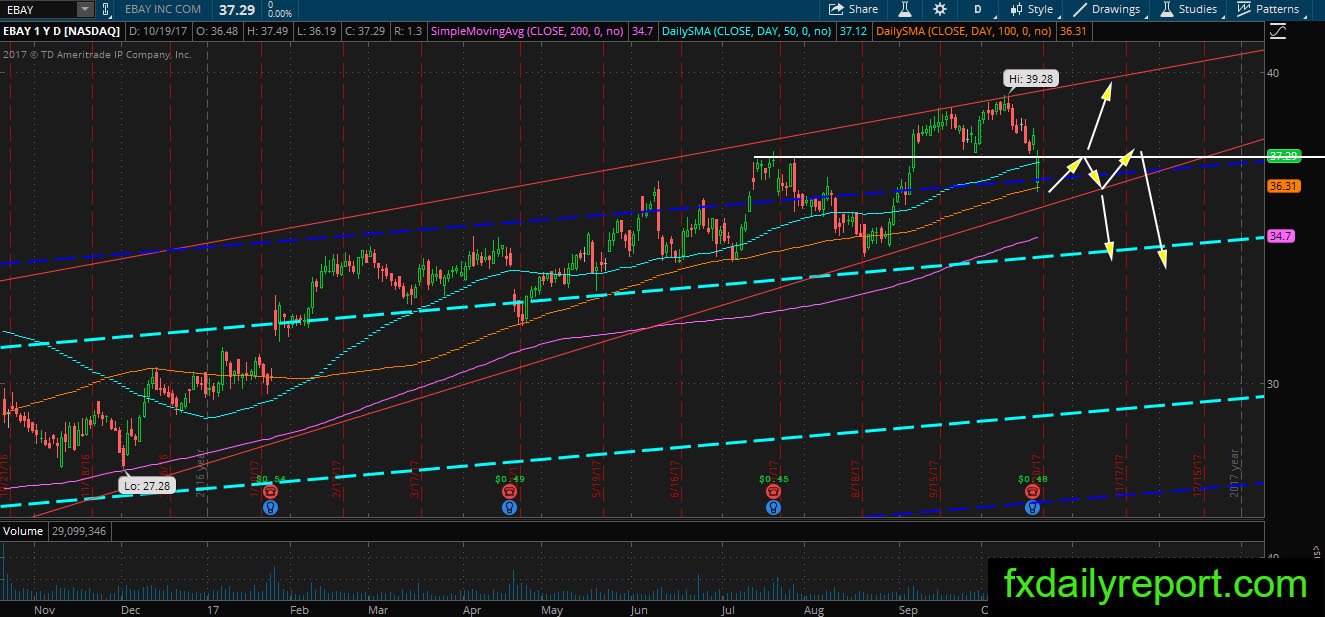Click the symbol actions list icon
The height and width of the screenshot is (617, 1325).
[108, 9]
